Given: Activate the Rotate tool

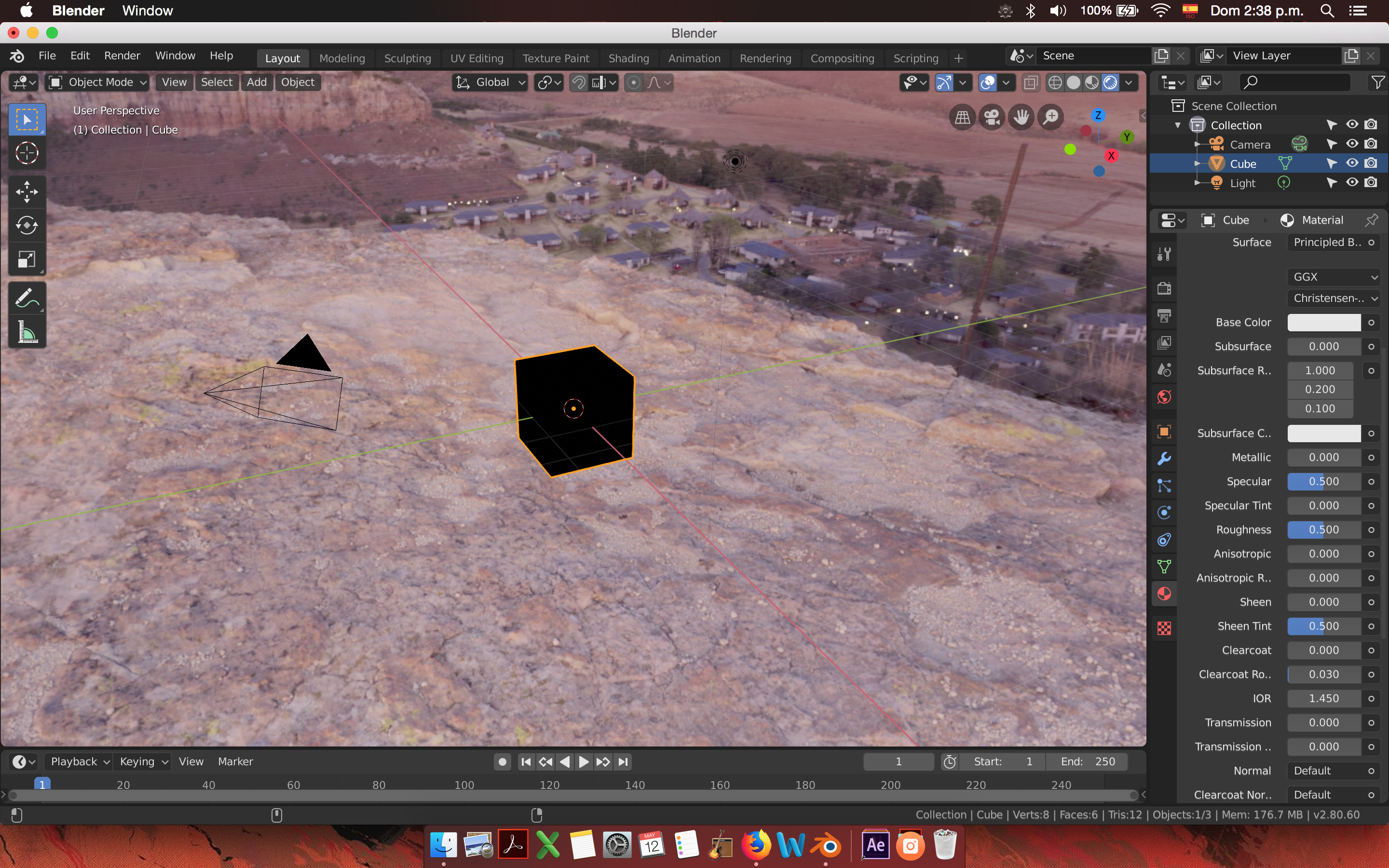Looking at the screenshot, I should point(27,226).
